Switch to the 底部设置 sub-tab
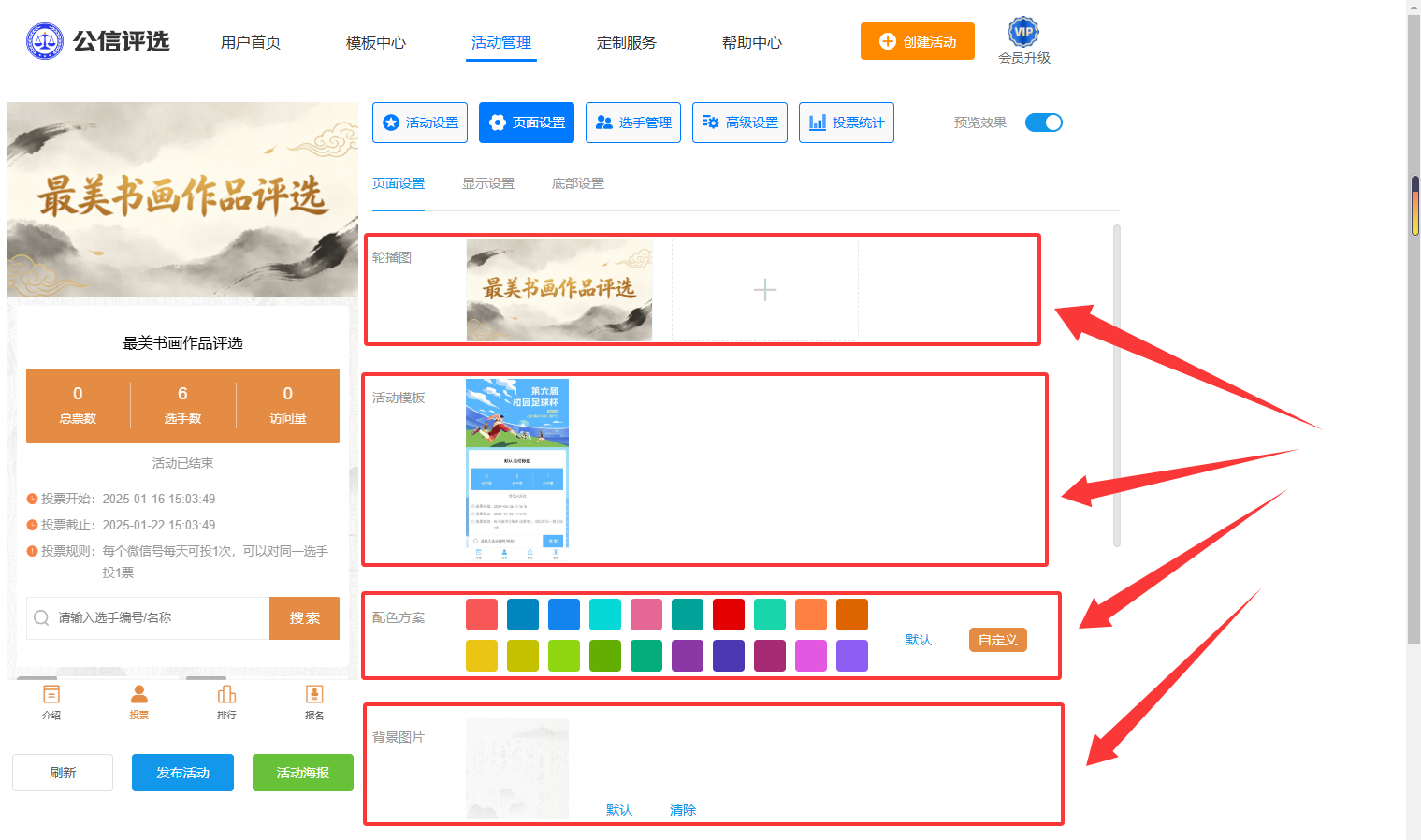1421x840 pixels. click(578, 183)
